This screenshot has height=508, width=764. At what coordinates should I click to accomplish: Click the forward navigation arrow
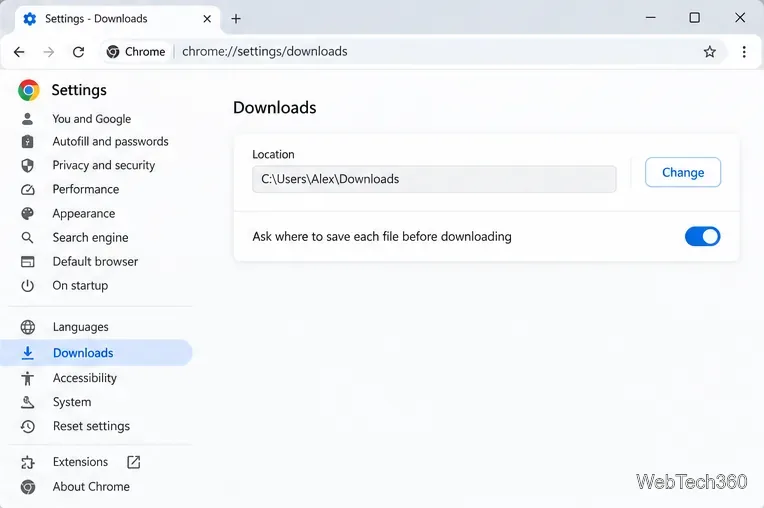49,52
